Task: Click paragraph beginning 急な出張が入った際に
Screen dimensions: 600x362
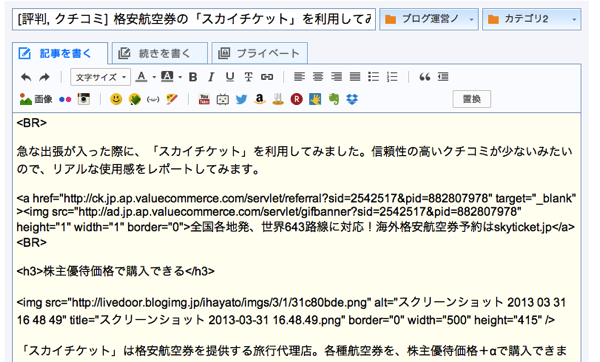Action: point(295,160)
